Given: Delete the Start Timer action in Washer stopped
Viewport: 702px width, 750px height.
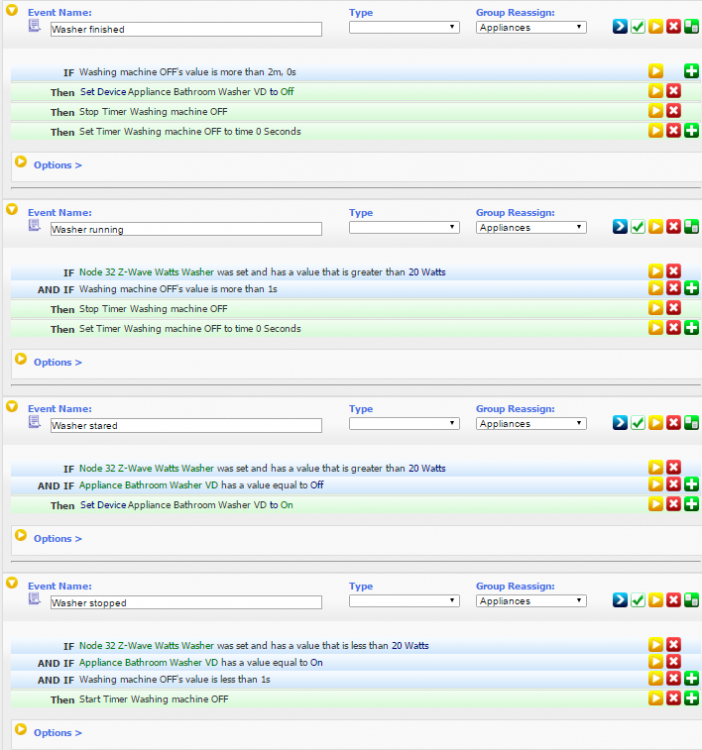Looking at the screenshot, I should [674, 698].
